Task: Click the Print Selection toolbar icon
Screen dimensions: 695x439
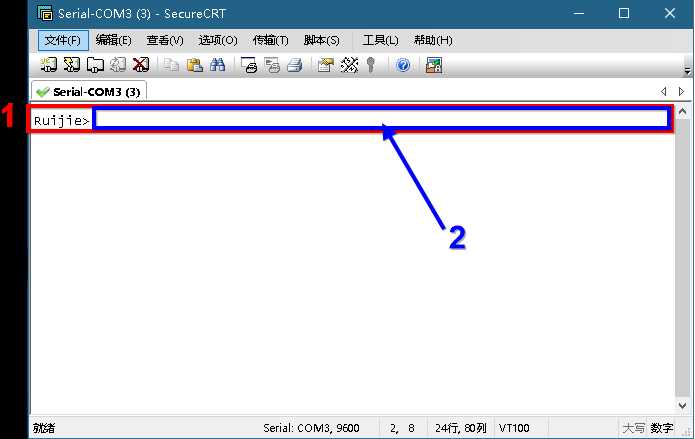Action: 272,65
